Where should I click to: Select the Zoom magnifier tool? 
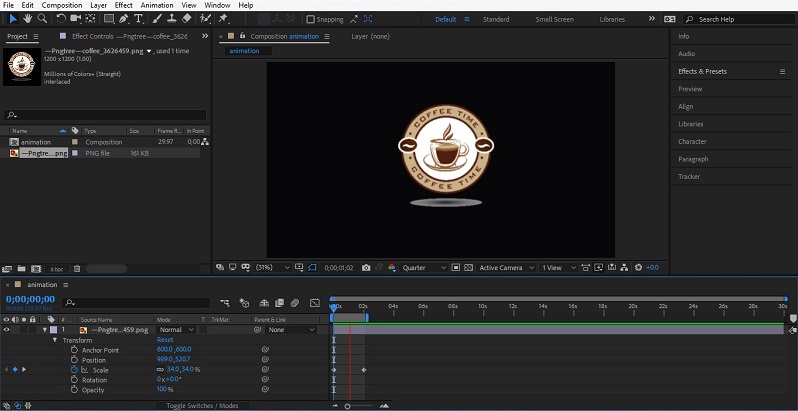[x=43, y=18]
